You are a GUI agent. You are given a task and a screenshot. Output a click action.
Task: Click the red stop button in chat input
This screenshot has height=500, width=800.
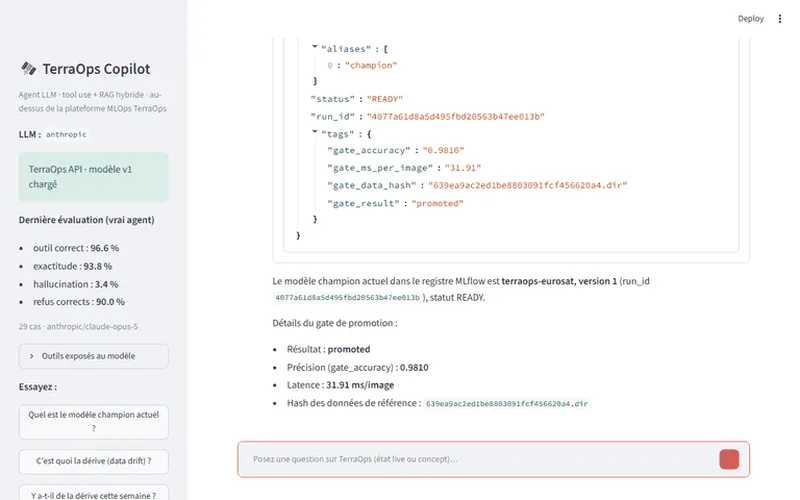tap(729, 459)
